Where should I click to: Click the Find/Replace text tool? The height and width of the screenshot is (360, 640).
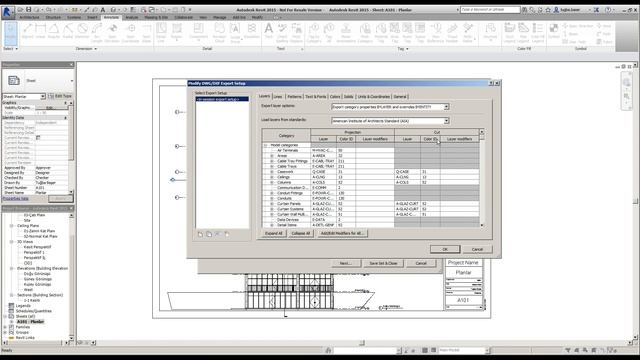296,32
